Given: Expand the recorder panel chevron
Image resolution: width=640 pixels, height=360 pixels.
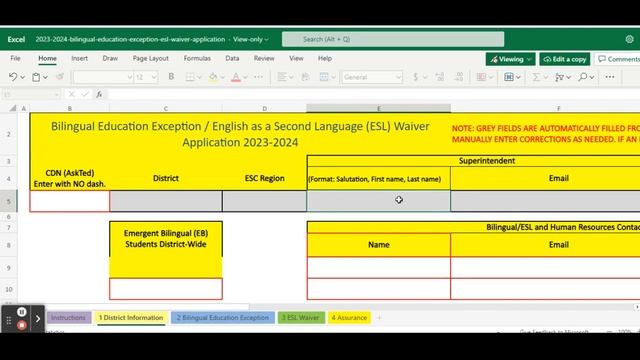Looking at the screenshot, I should 38,319.
